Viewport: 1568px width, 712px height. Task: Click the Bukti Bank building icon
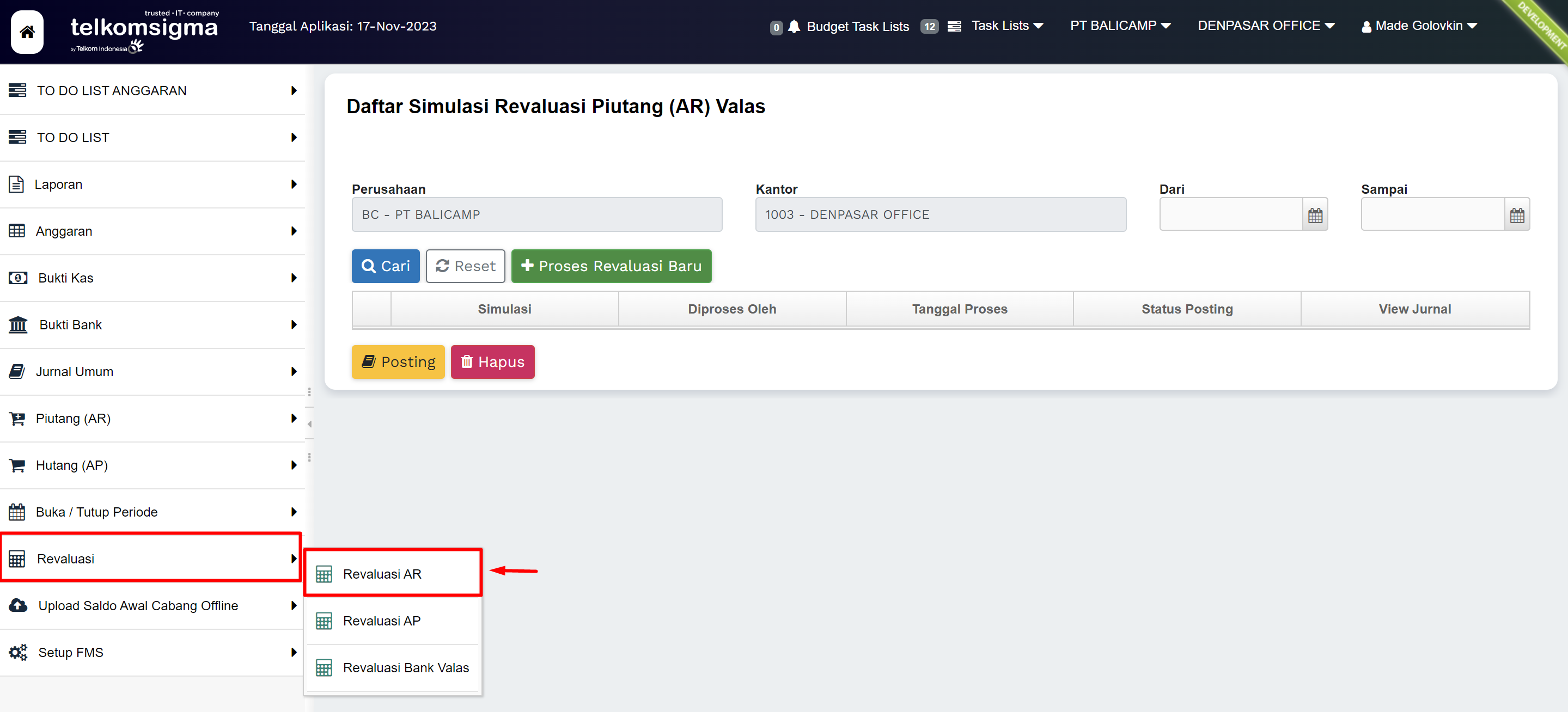(x=17, y=324)
